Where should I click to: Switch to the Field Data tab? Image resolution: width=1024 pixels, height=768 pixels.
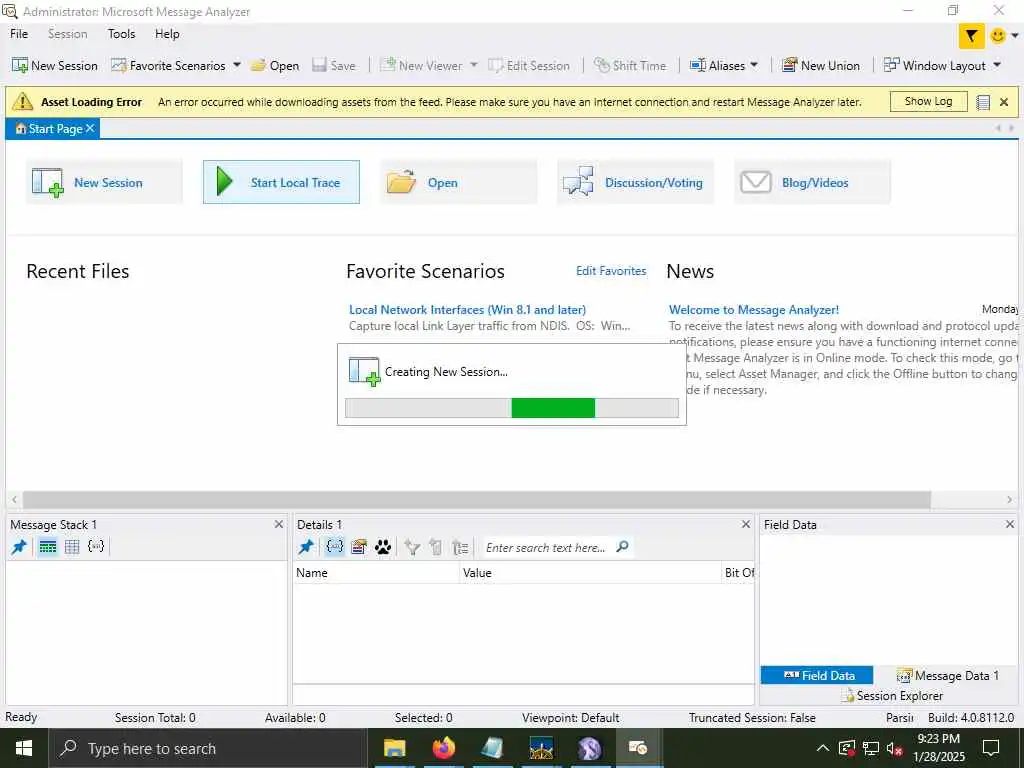tap(817, 675)
